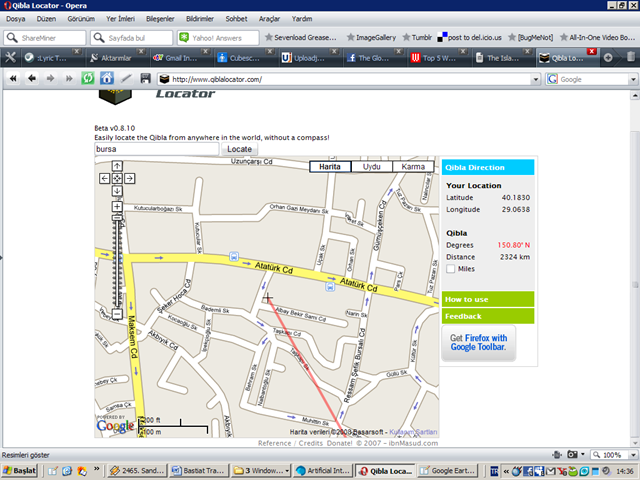Viewport: 640px width, 480px height.
Task: Open the Google search engine dropdown
Action: click(633, 79)
